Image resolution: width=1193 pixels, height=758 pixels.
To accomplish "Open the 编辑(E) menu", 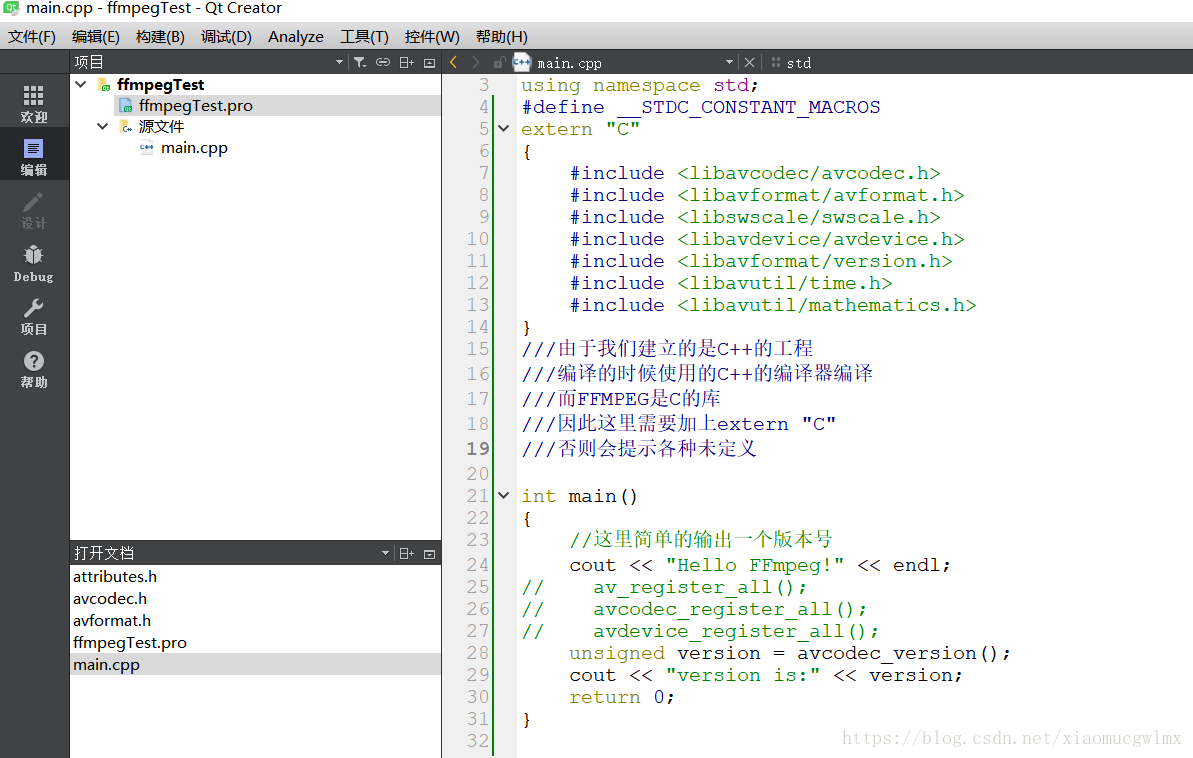I will 95,37.
